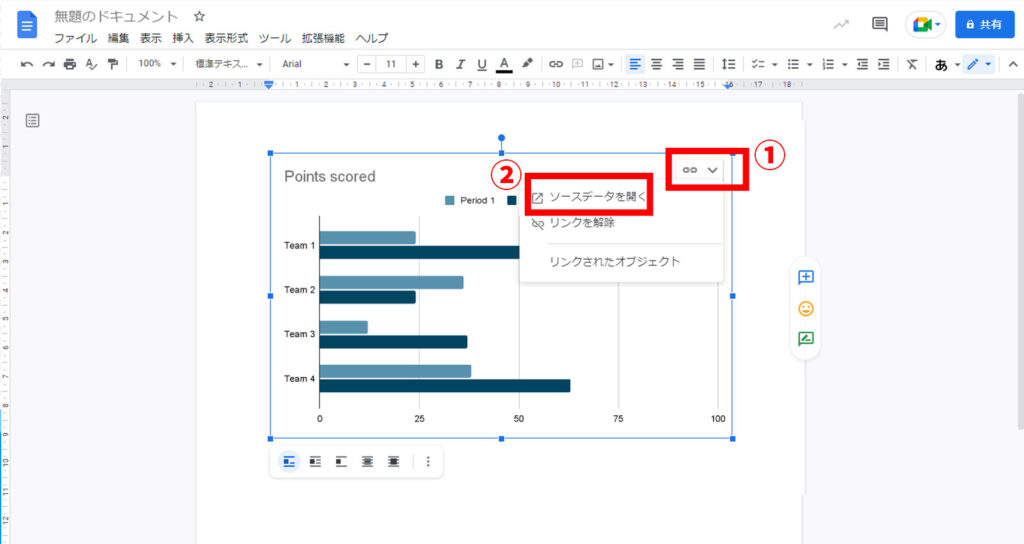This screenshot has height=544, width=1024.
Task: Open the ファイル menu
Action: point(75,38)
